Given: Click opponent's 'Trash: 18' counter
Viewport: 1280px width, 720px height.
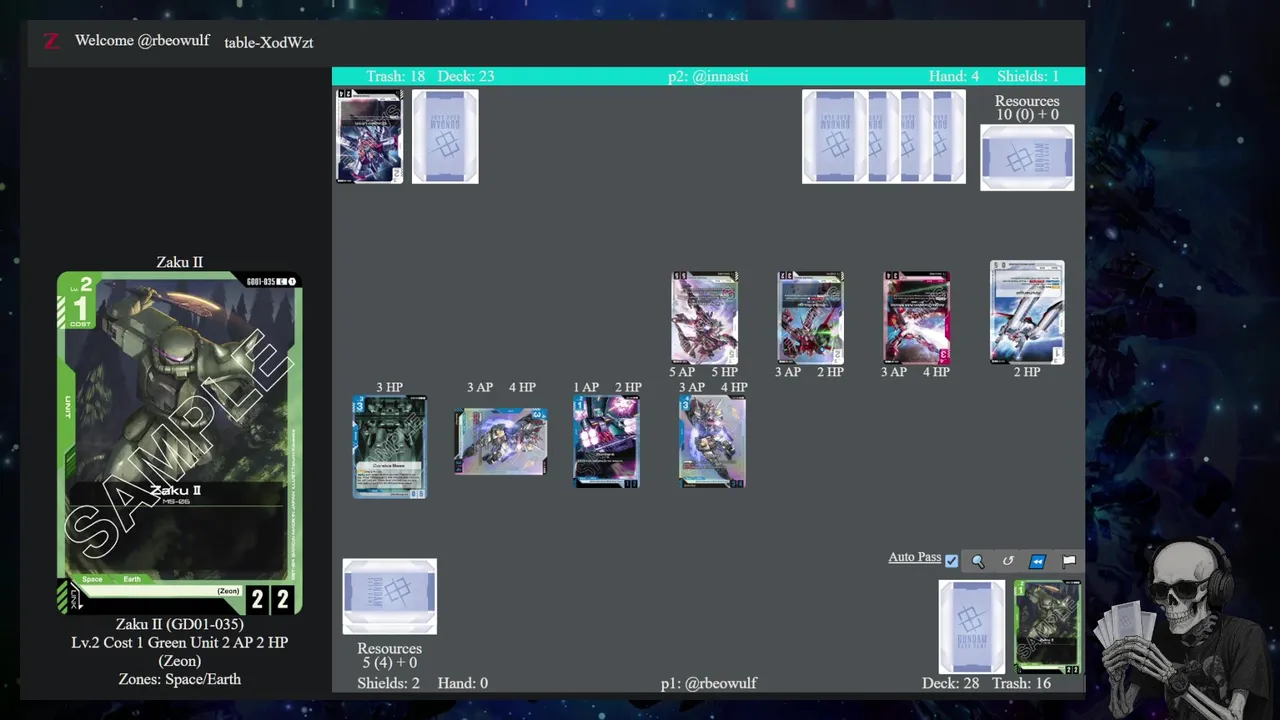Looking at the screenshot, I should pyautogui.click(x=395, y=76).
